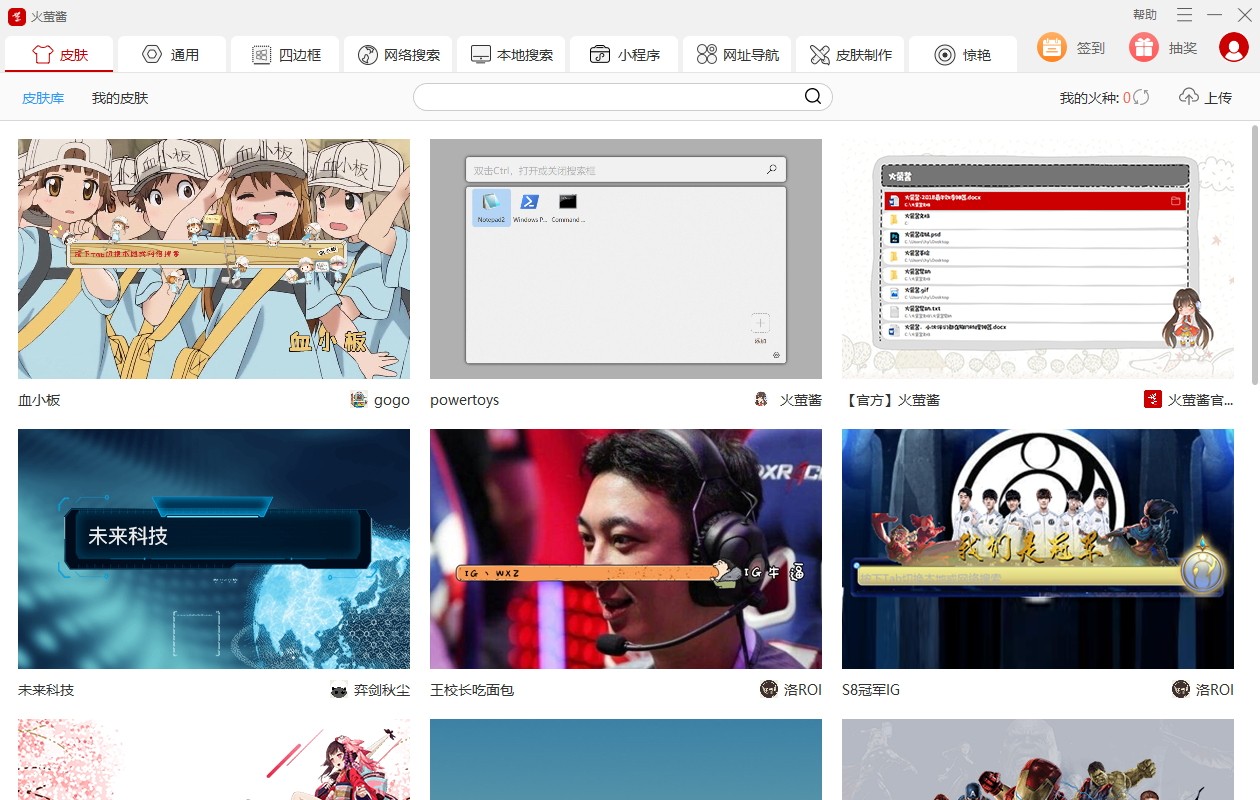Open the 血小板 skin thumbnail
This screenshot has height=800, width=1260.
(x=214, y=259)
